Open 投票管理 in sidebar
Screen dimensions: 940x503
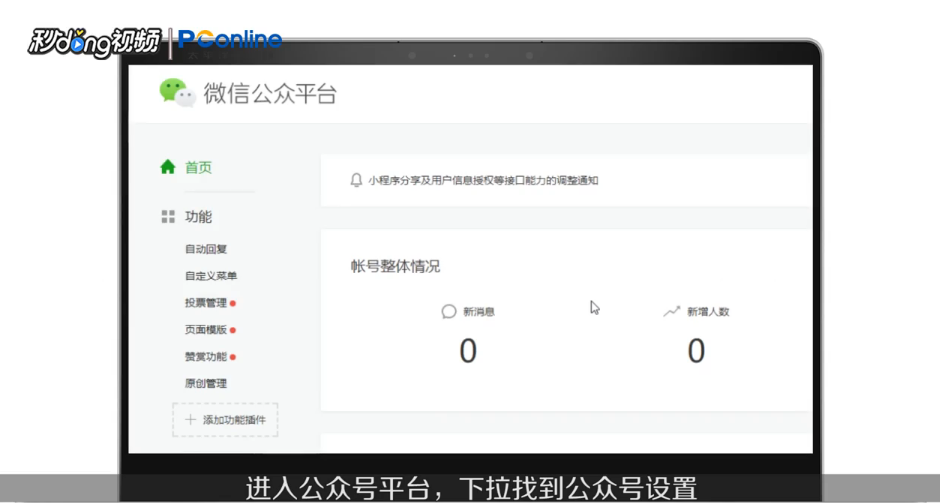point(206,303)
